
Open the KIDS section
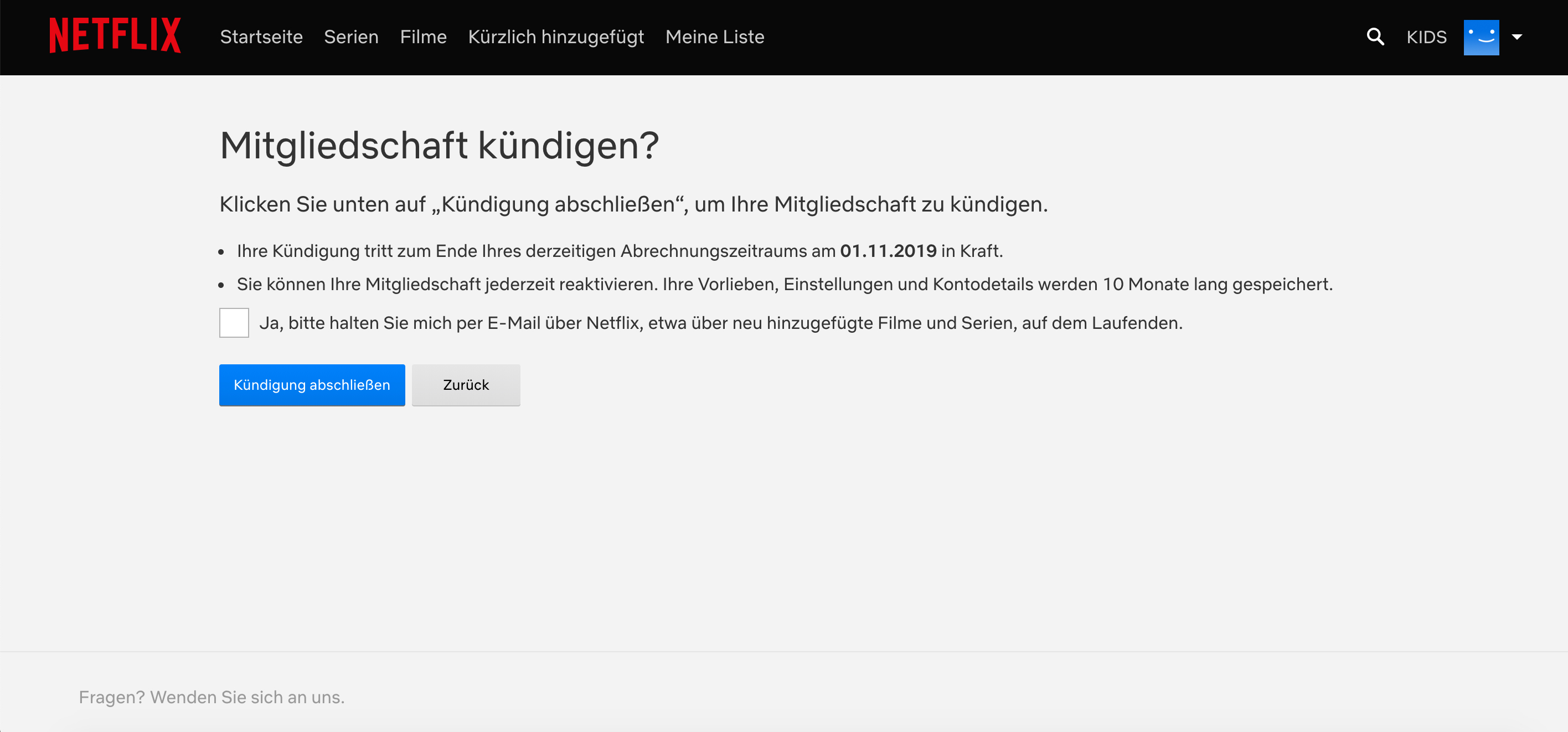1426,37
